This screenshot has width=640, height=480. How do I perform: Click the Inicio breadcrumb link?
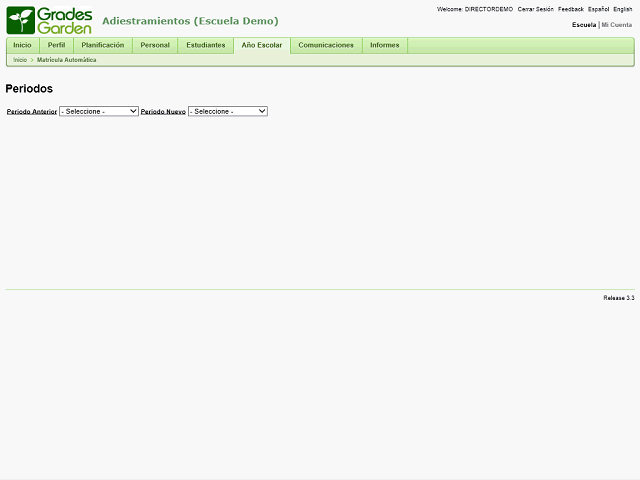pyautogui.click(x=20, y=60)
